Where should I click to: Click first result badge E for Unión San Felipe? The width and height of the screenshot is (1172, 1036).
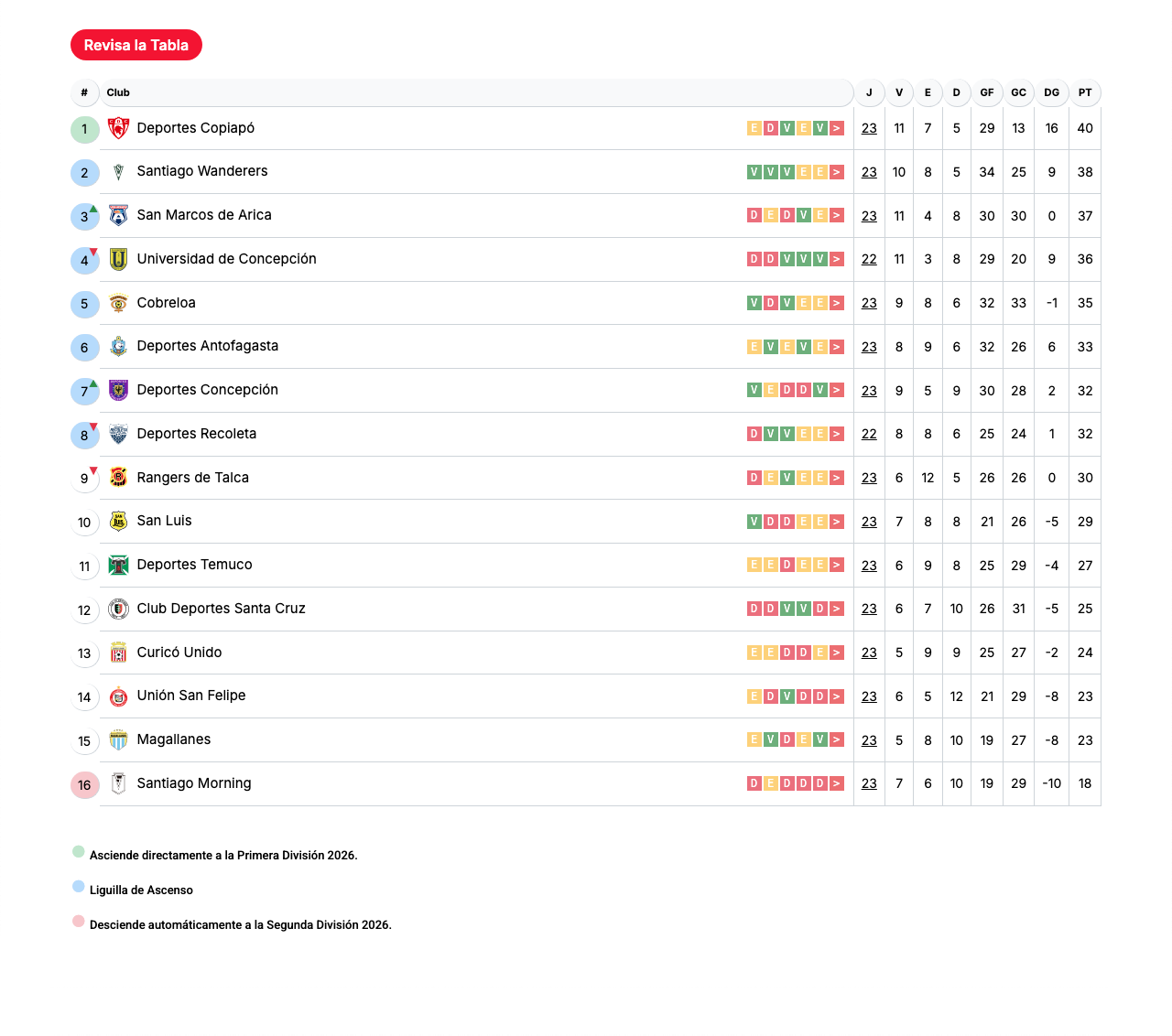pos(754,696)
